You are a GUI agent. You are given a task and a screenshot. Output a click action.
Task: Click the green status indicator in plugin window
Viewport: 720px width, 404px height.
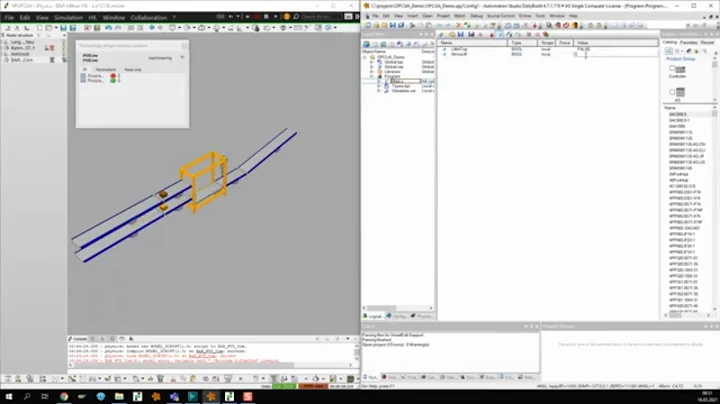(113, 81)
